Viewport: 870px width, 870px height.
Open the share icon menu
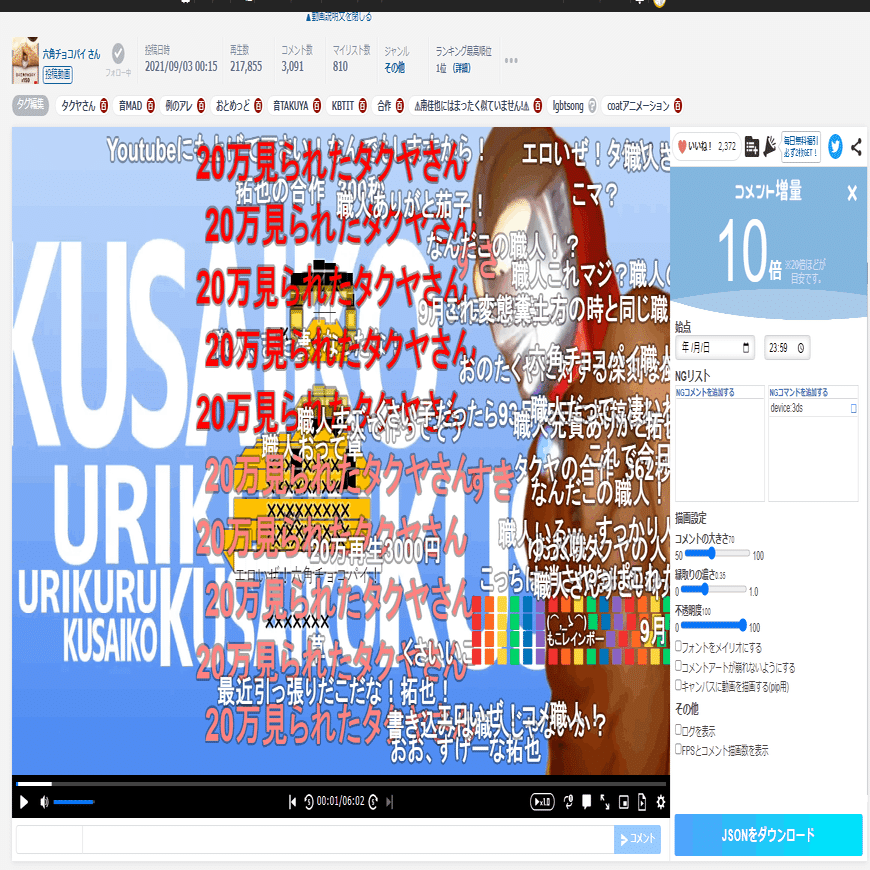click(x=857, y=146)
